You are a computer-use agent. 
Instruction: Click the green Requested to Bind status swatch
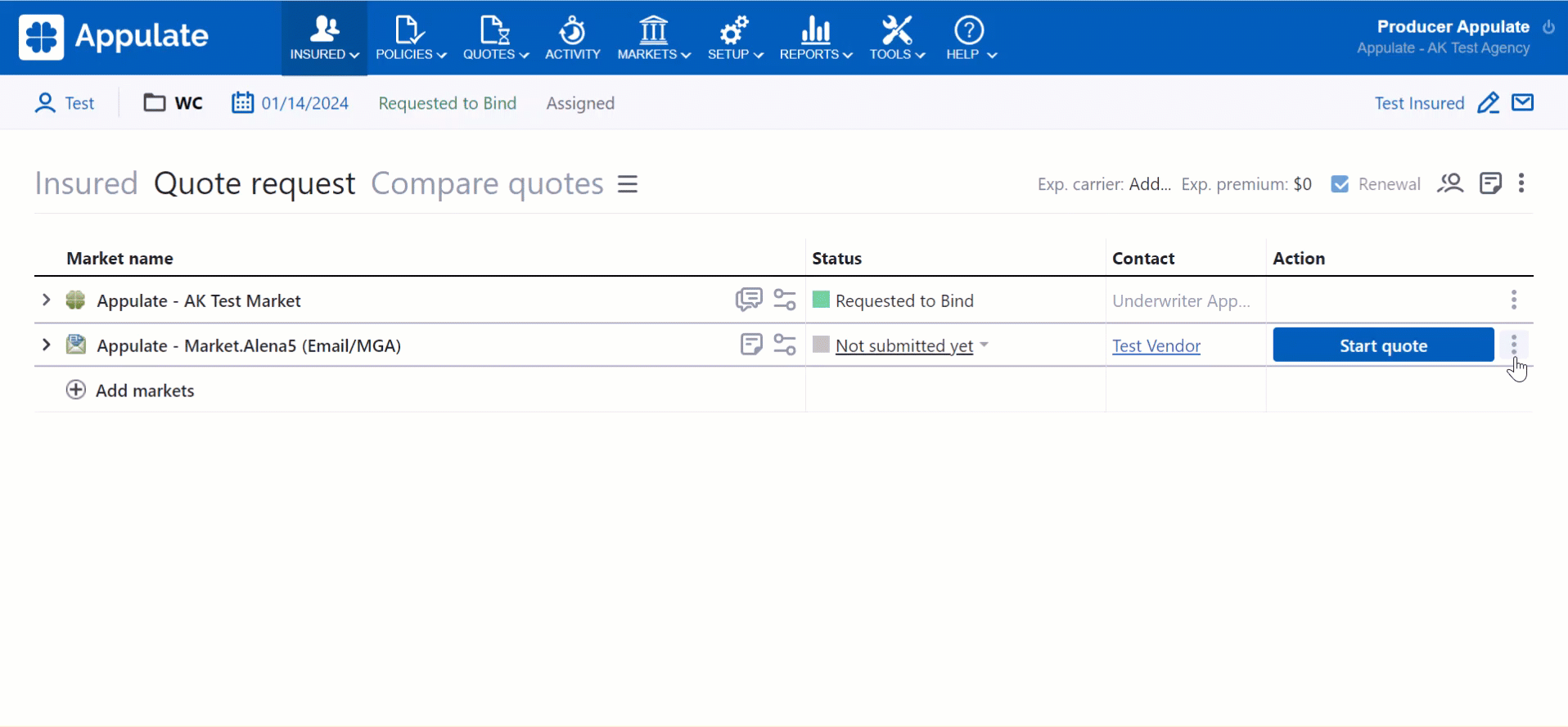(821, 300)
